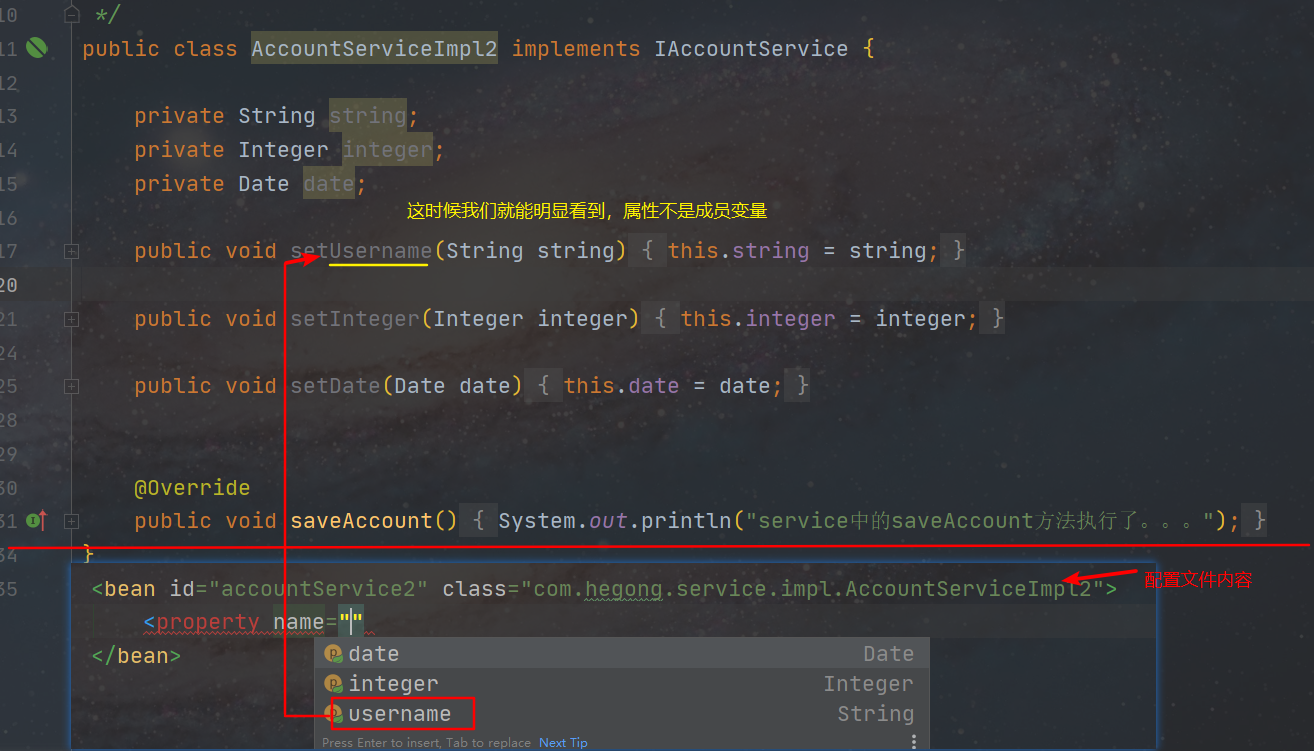Click the setDate method name
Viewport: 1314px width, 751px height.
tap(335, 386)
